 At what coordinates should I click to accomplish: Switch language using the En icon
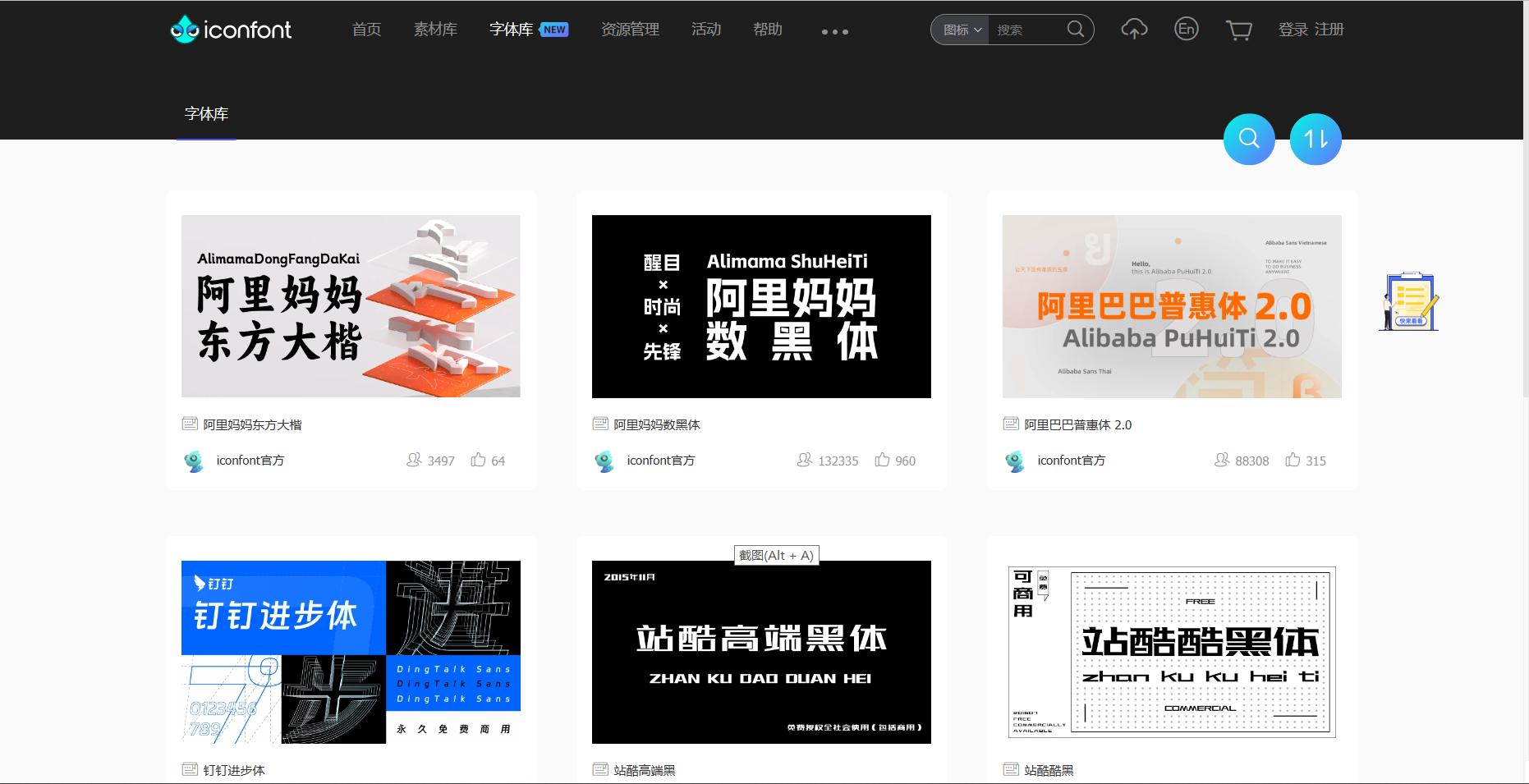[x=1186, y=30]
